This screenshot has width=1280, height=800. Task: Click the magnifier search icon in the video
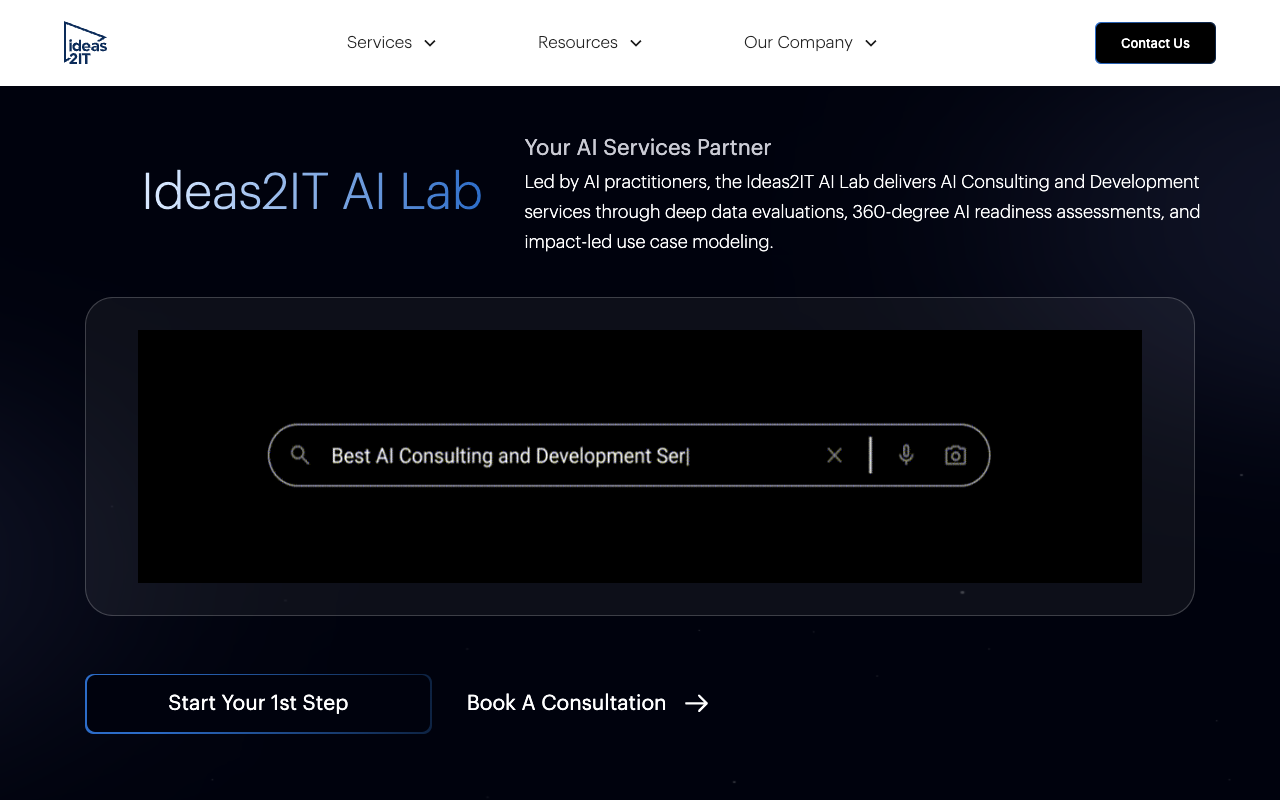[x=300, y=455]
